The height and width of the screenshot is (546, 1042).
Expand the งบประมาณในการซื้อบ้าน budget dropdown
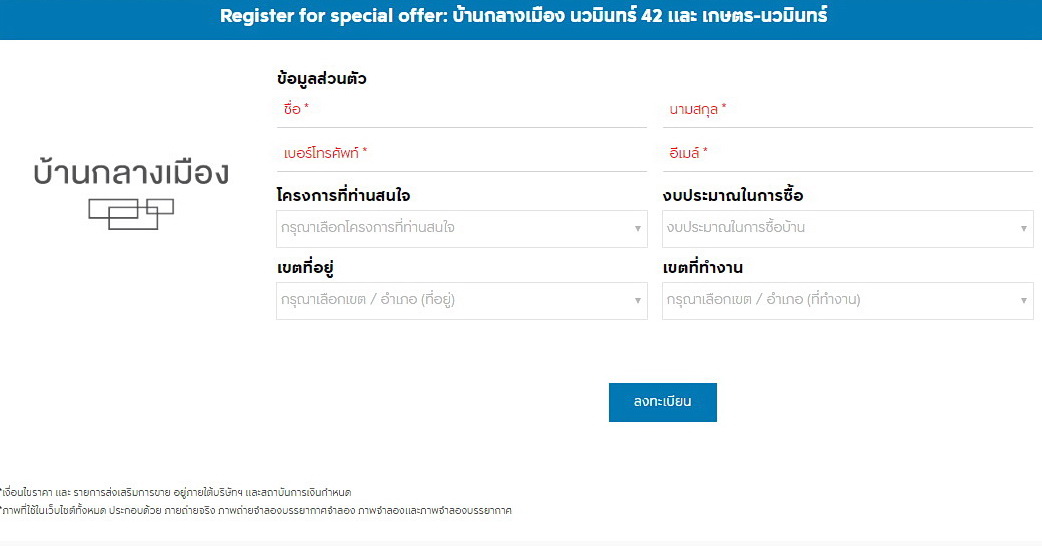tap(847, 228)
